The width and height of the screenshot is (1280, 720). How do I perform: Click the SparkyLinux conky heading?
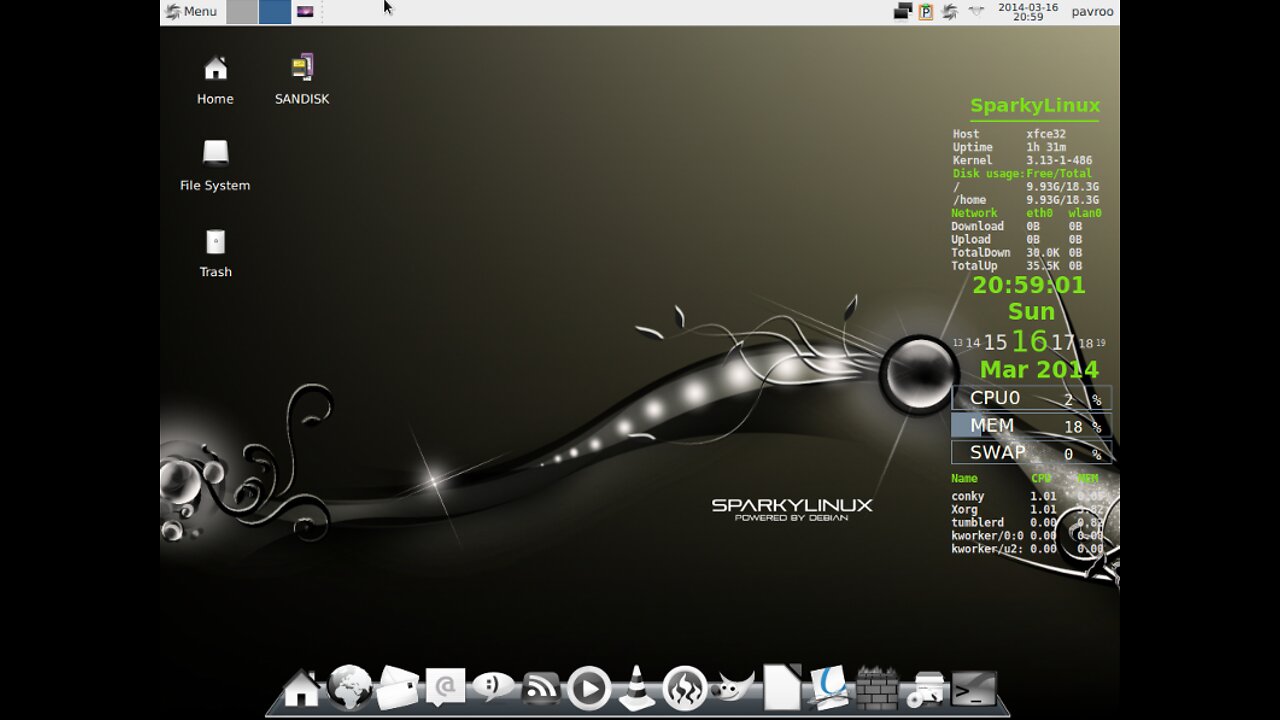(1035, 105)
